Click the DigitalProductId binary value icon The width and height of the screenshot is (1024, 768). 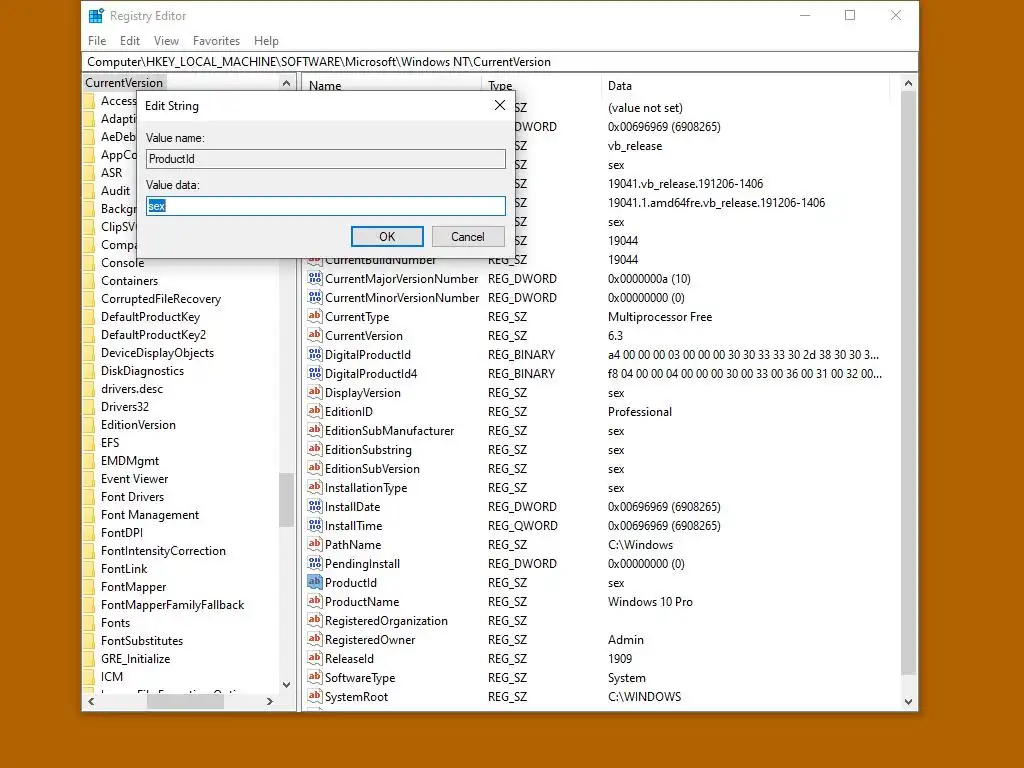(315, 354)
